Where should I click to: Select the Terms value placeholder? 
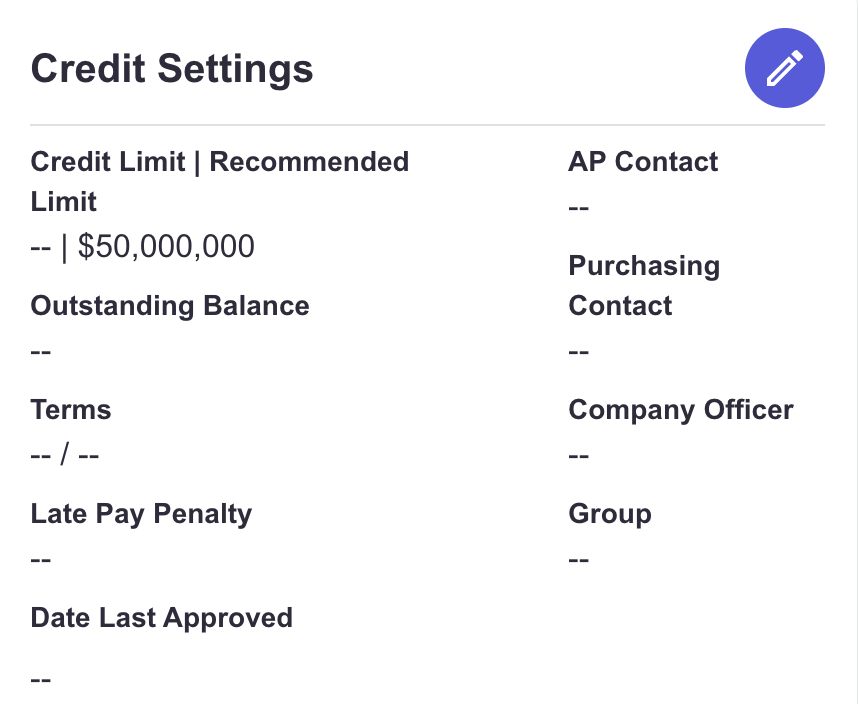[x=65, y=455]
